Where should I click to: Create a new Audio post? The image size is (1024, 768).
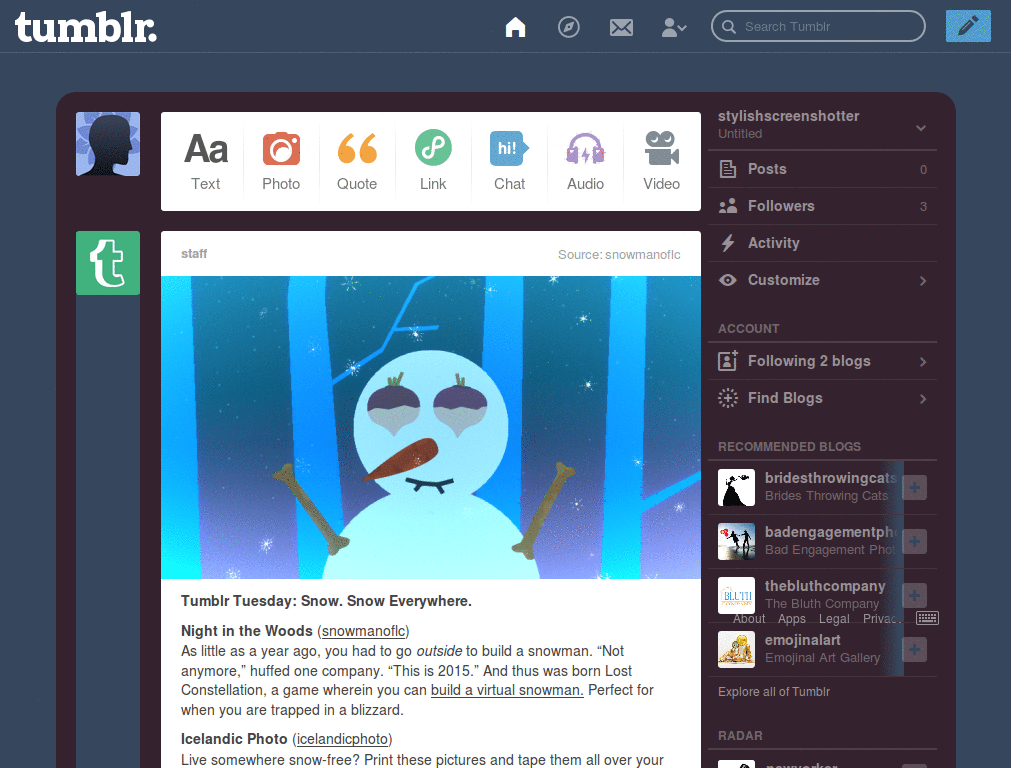(585, 161)
